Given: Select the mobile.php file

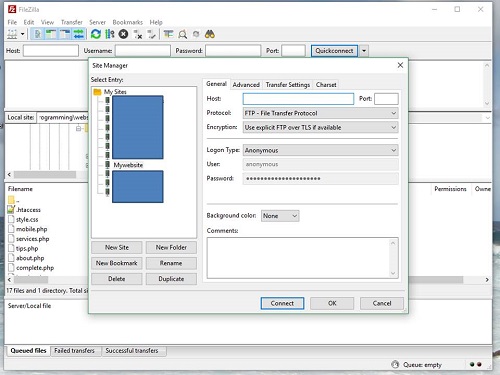Looking at the screenshot, I should click(31, 229).
